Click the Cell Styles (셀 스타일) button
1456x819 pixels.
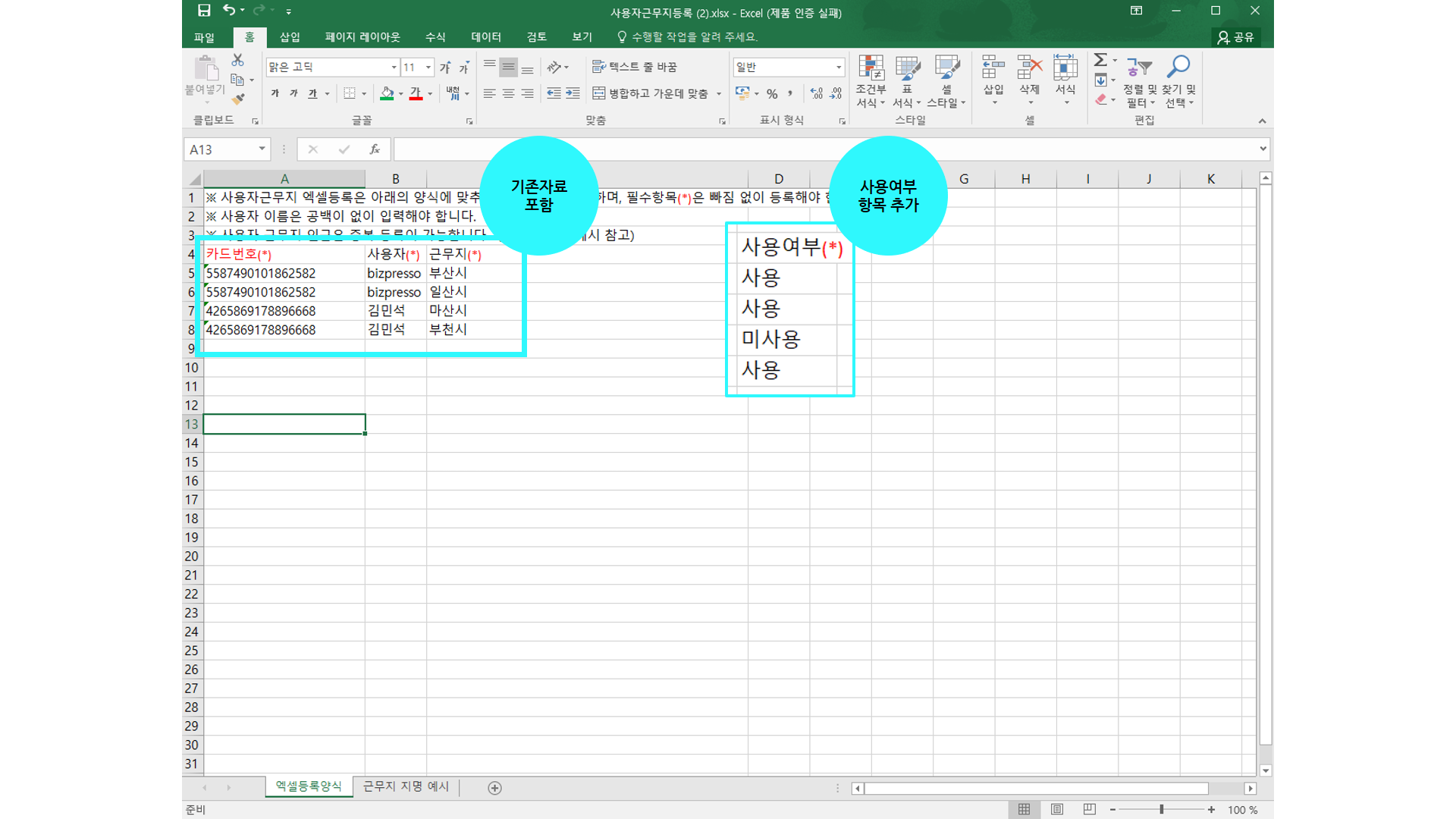946,81
